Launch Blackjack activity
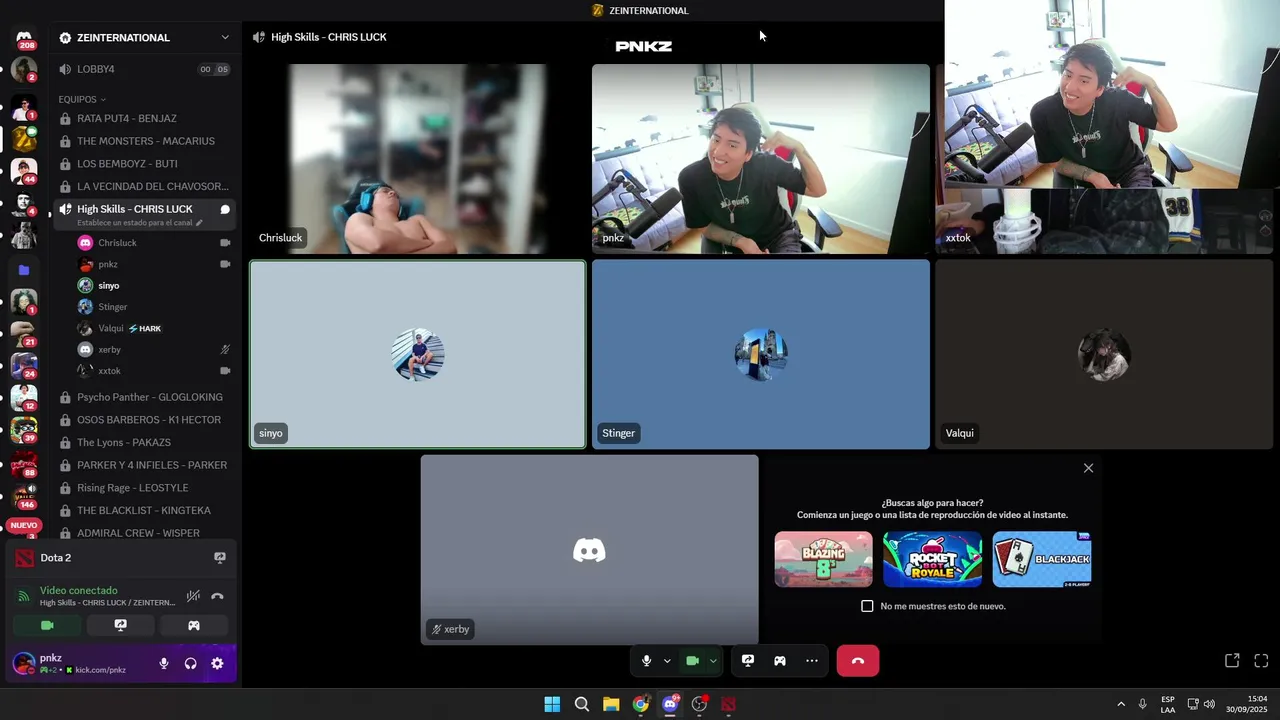Image resolution: width=1280 pixels, height=720 pixels. (1042, 559)
